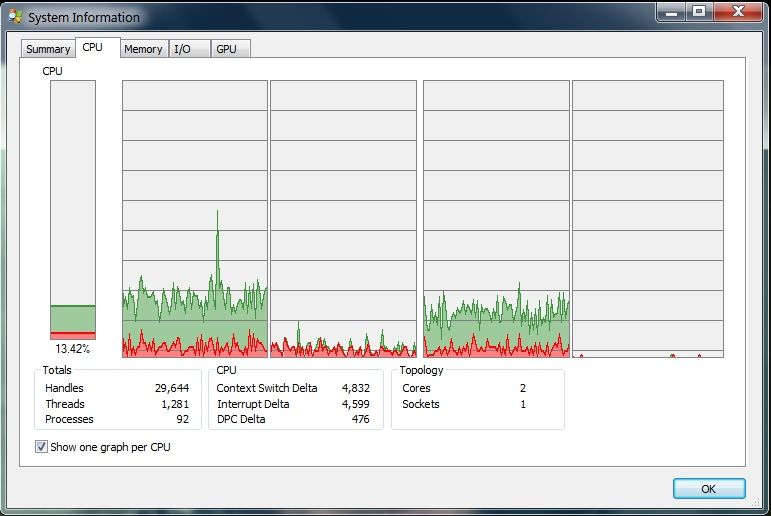Click the overall CPU usage bar
The height and width of the screenshot is (516, 771).
73,210
